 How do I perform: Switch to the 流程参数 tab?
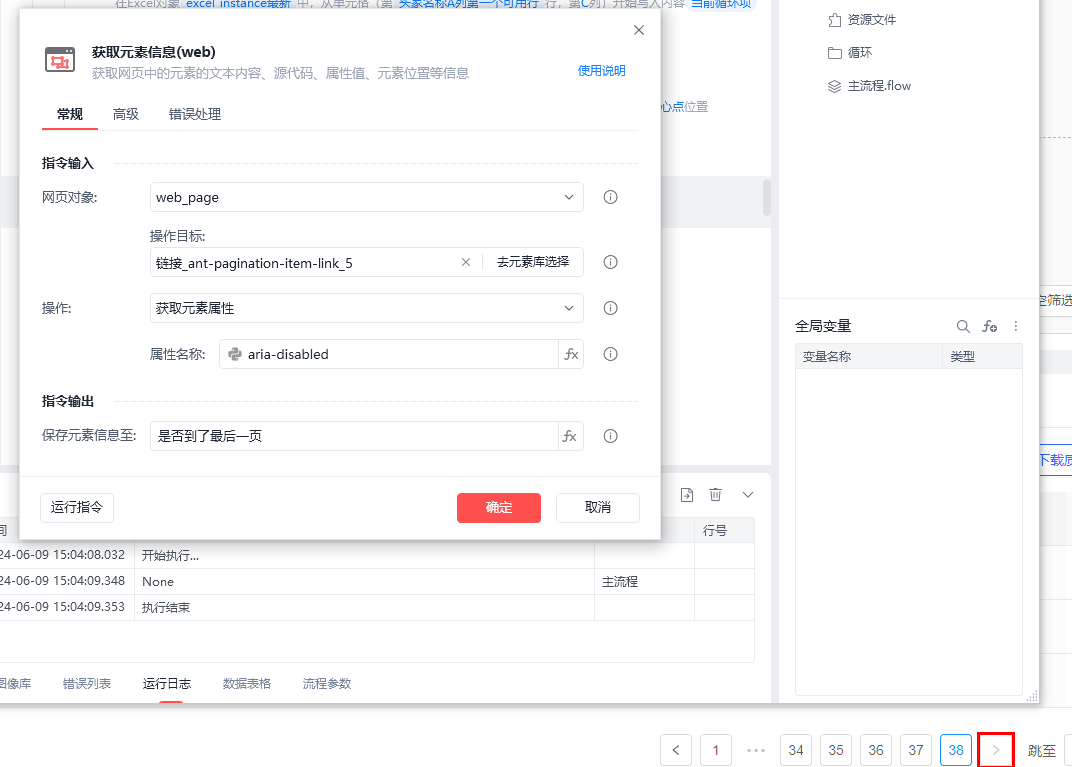(x=327, y=684)
